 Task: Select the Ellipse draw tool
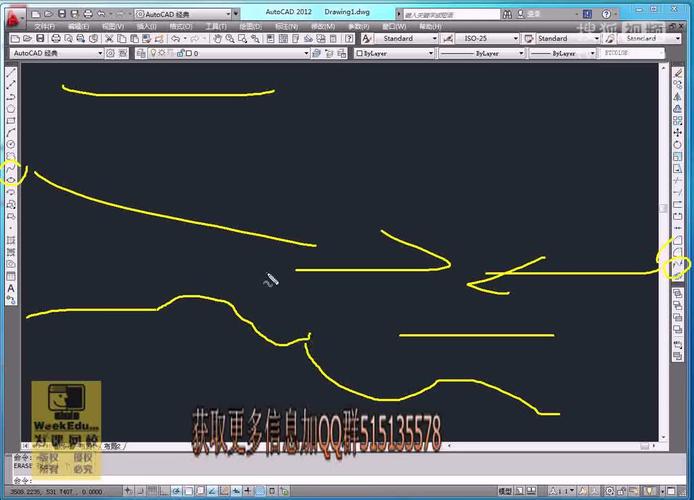click(11, 181)
